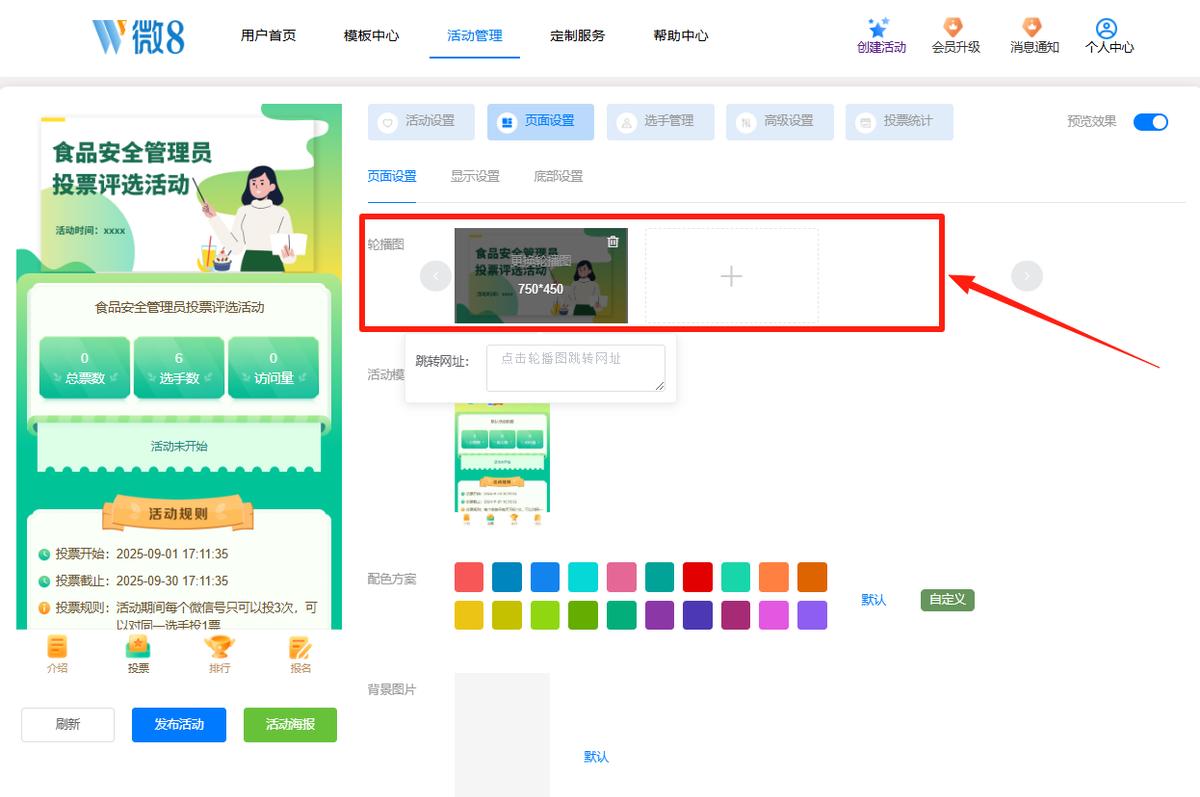Viewport: 1200px width, 797px height.
Task: Open the 底部设置 sub-tab
Action: tap(558, 176)
